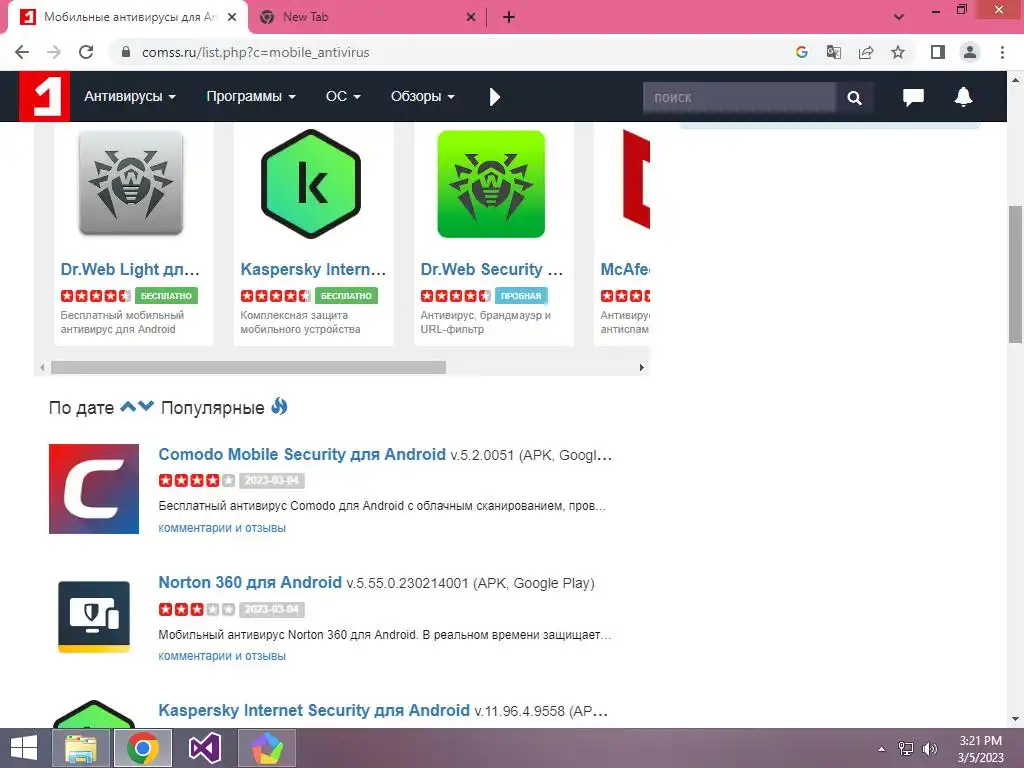
Task: Reload the page with refresh icon
Action: click(86, 52)
